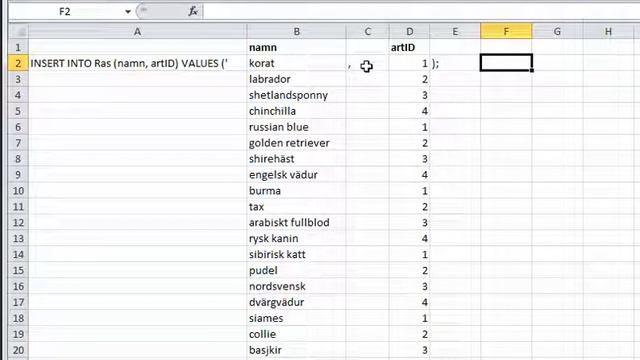This screenshot has height=360, width=640.
Task: Select row 20 header
Action: pyautogui.click(x=18, y=350)
